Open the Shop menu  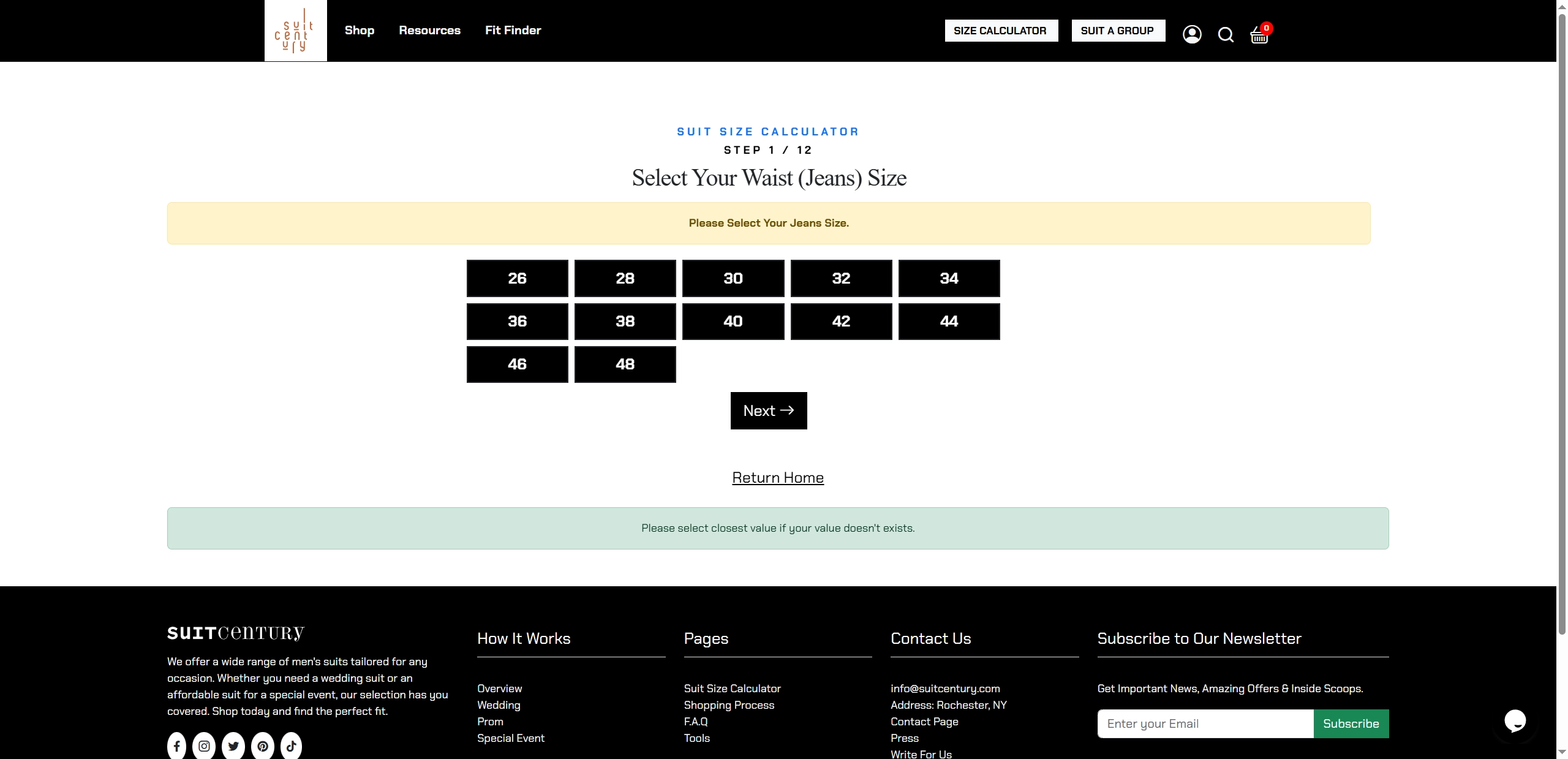(360, 30)
